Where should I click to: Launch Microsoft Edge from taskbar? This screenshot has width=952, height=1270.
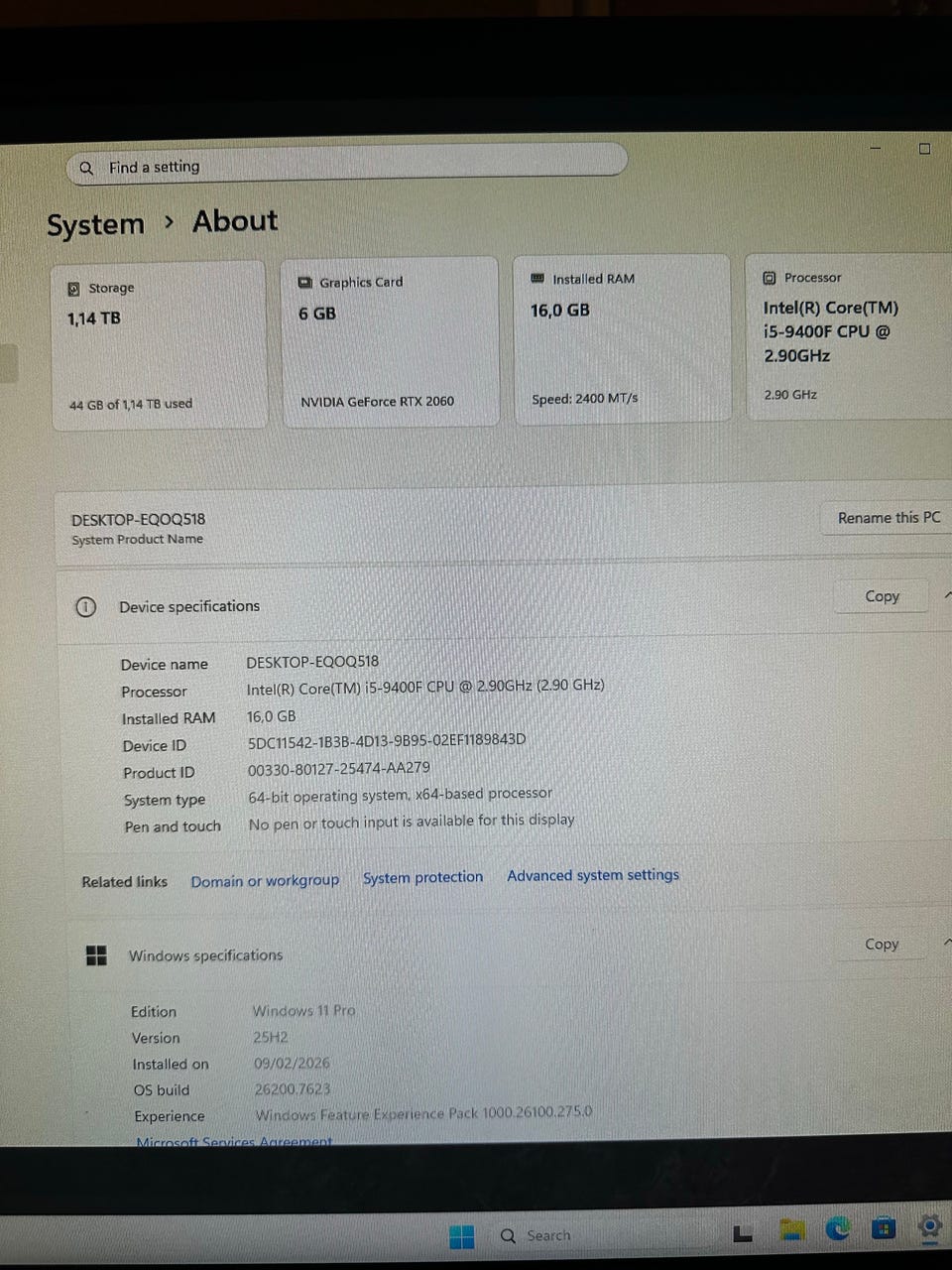[x=838, y=1229]
